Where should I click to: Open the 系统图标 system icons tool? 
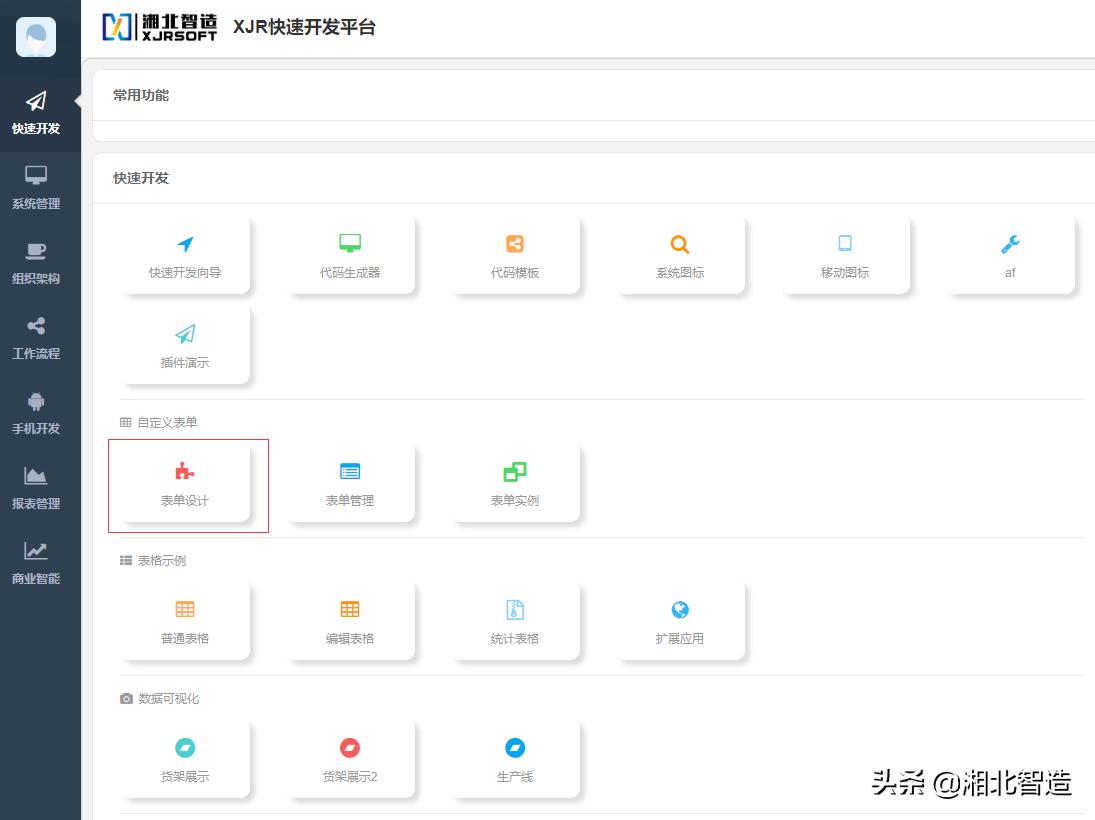(x=680, y=255)
